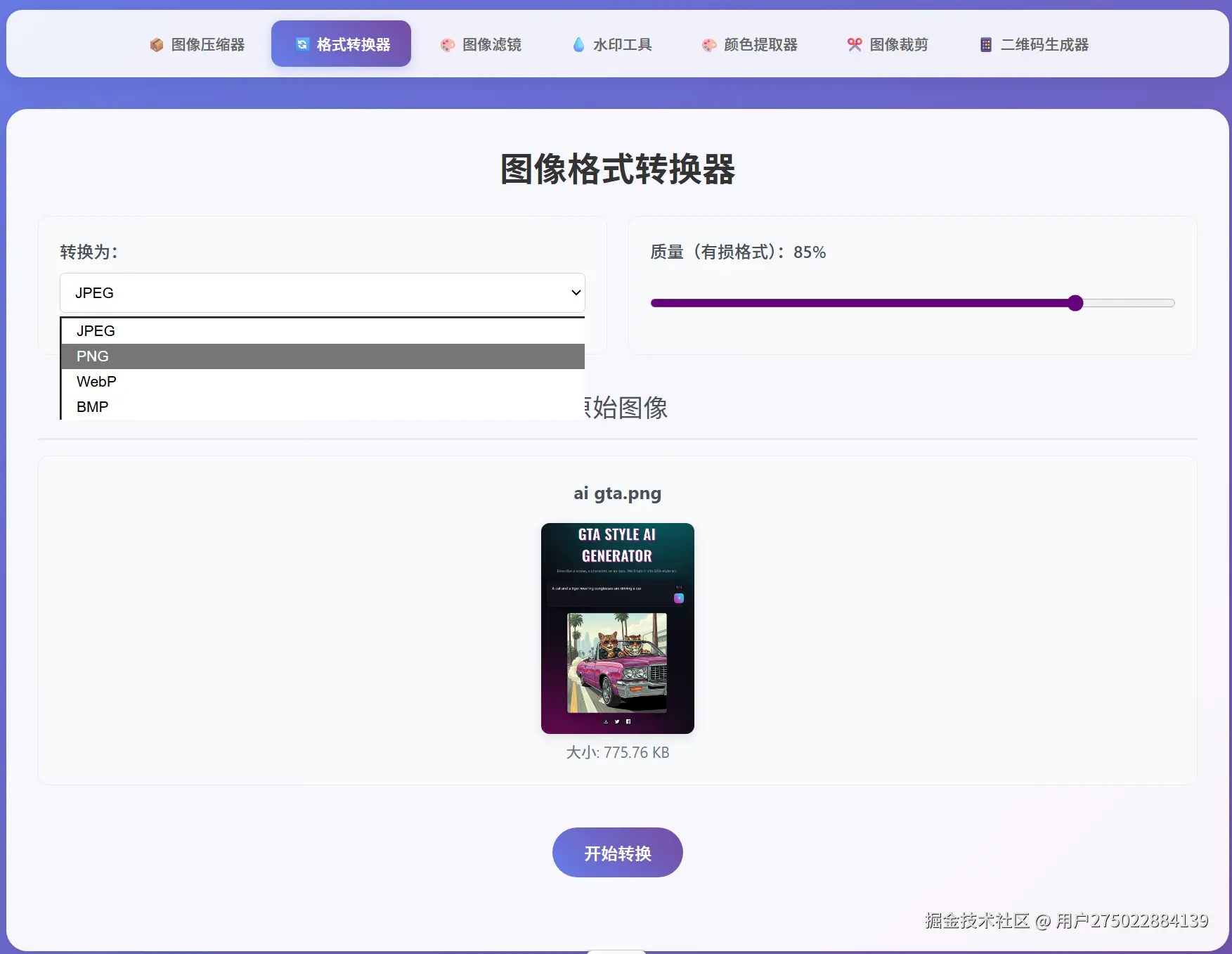Click the 格式转换器 converter icon
Screen dimensions: 1232x954
[302, 44]
